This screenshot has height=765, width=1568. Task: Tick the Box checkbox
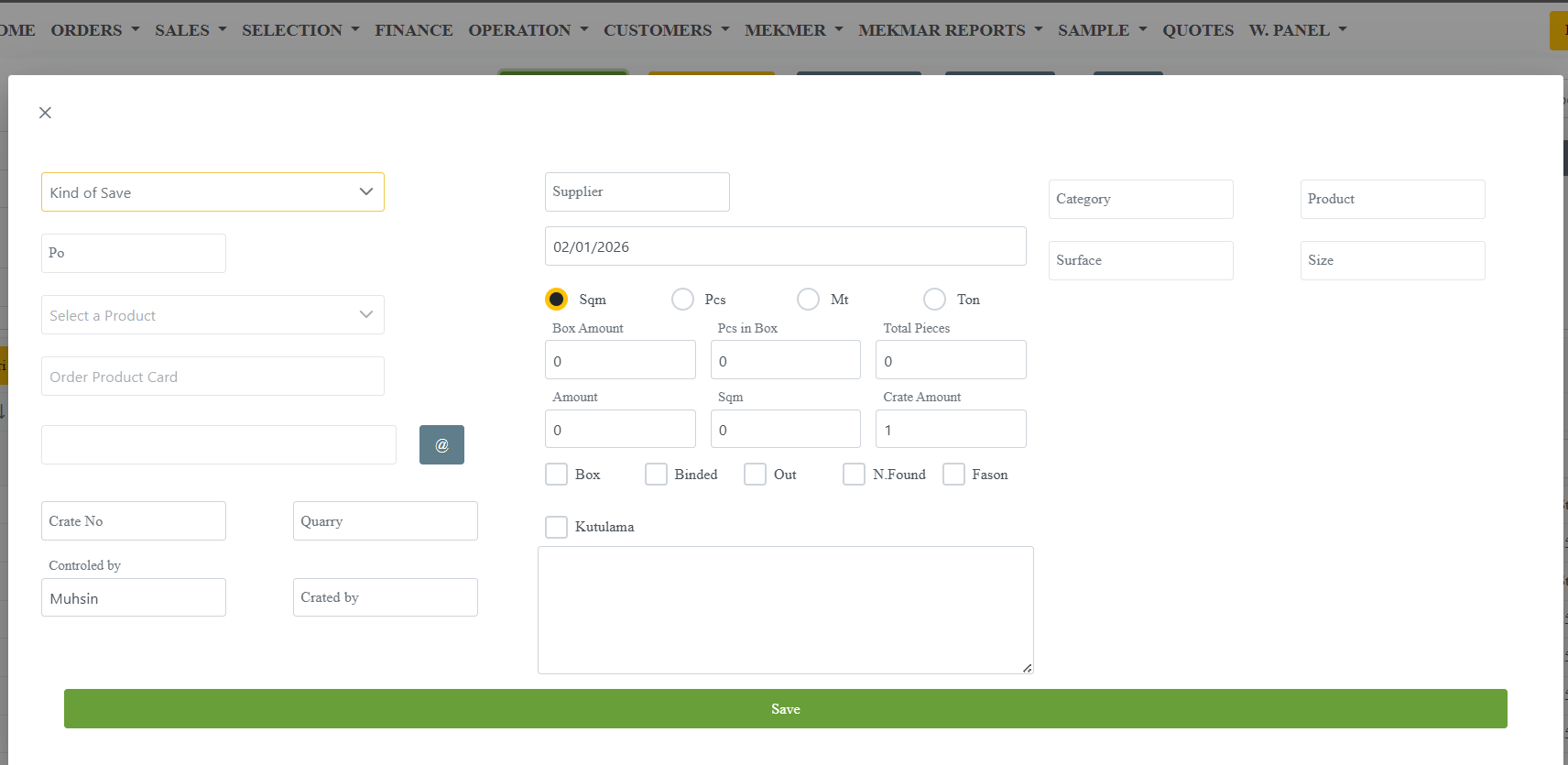click(x=556, y=475)
